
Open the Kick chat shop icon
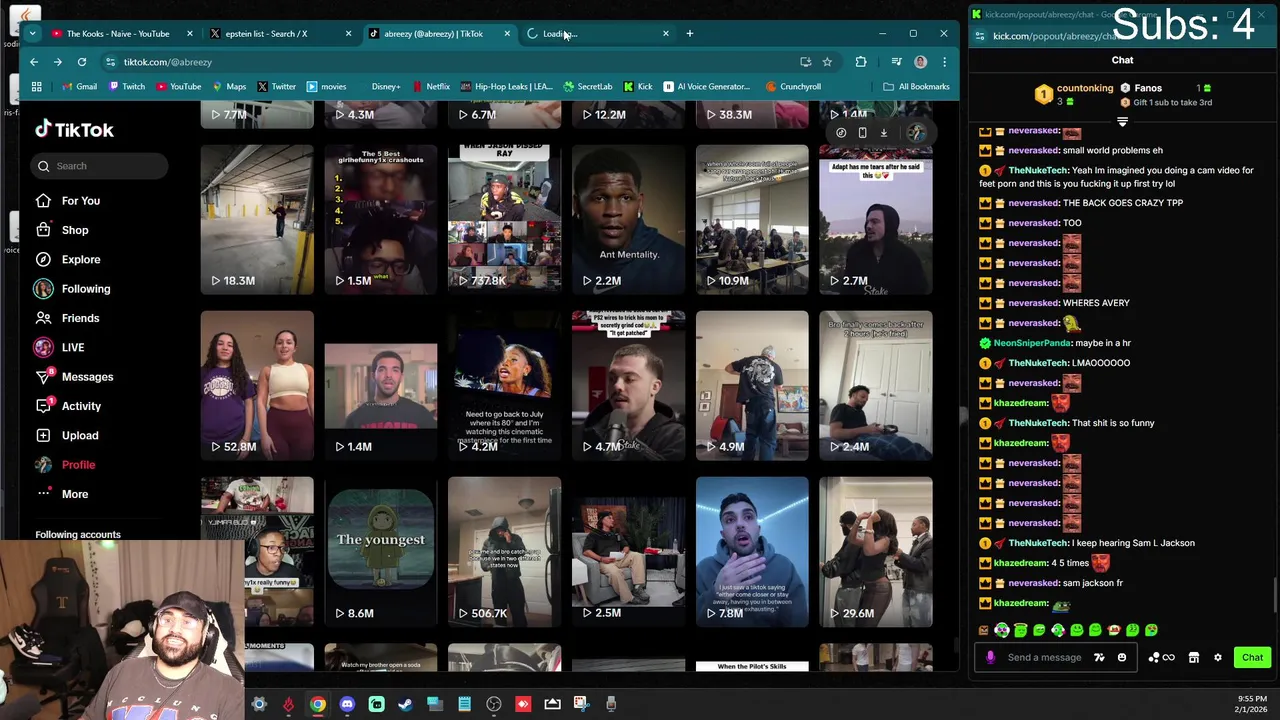1193,658
